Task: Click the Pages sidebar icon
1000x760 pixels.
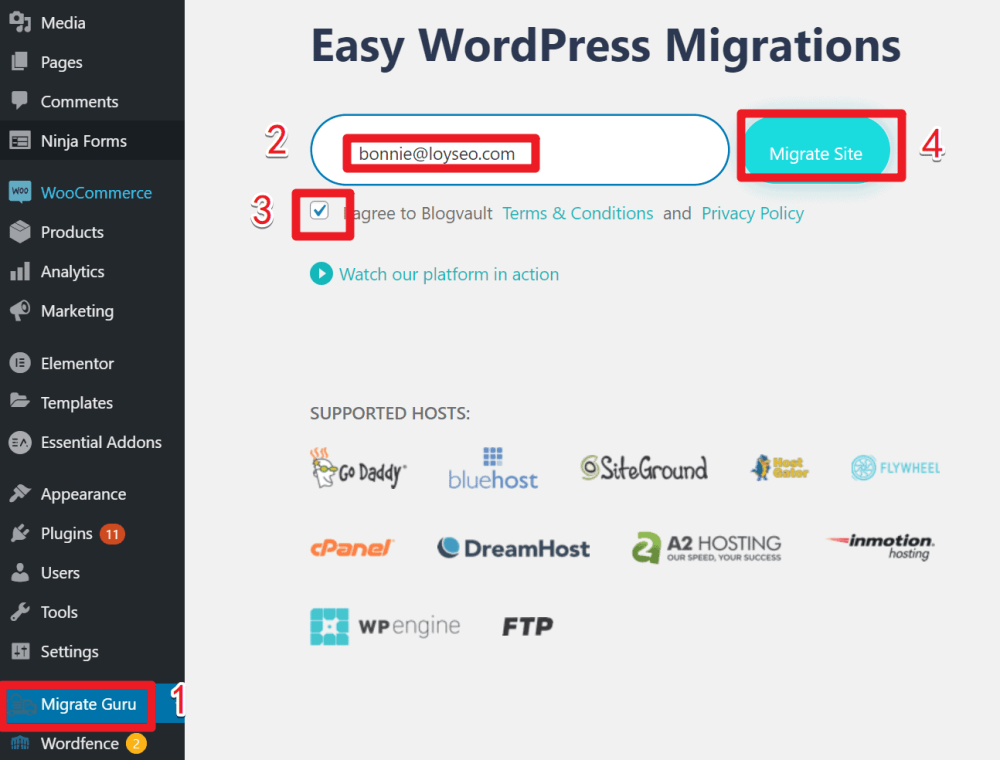Action: pos(20,62)
